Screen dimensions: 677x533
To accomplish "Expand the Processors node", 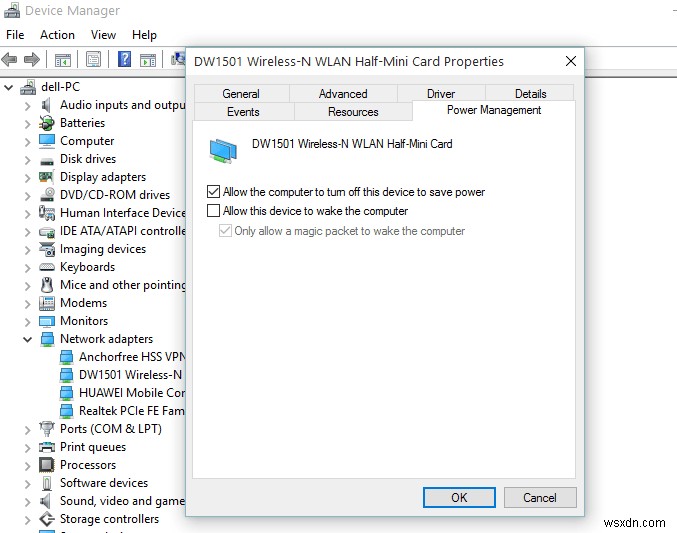I will (x=28, y=465).
